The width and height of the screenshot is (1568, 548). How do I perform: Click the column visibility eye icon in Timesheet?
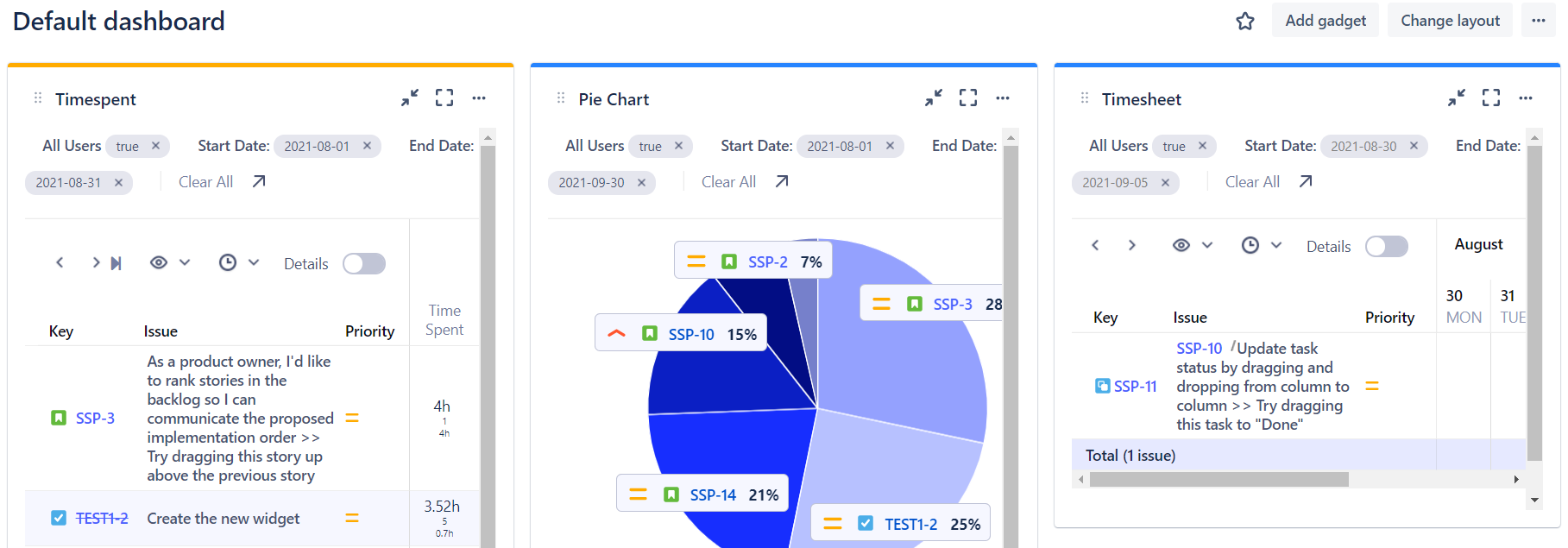pyautogui.click(x=1182, y=245)
